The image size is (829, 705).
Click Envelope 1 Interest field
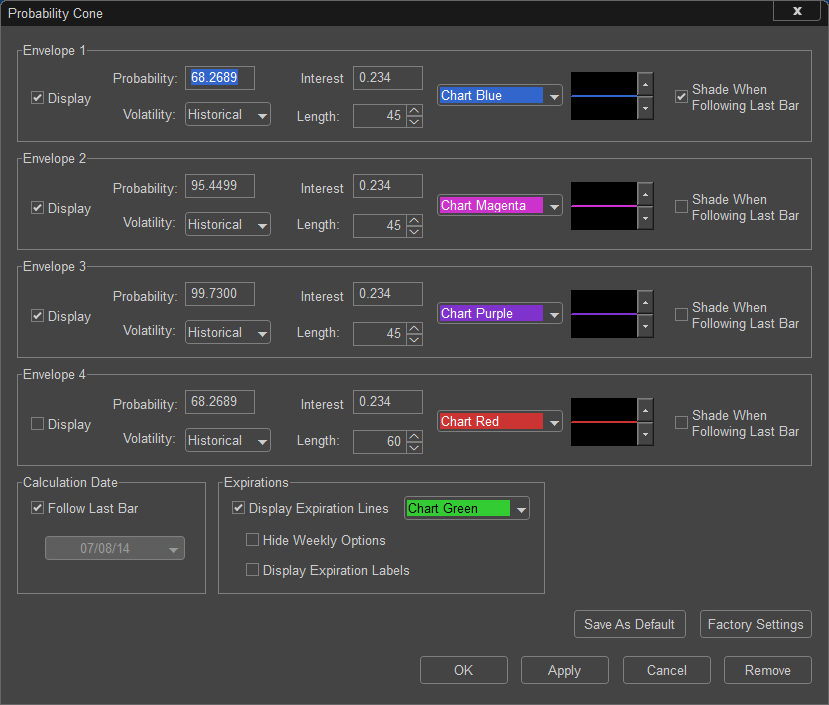point(388,78)
